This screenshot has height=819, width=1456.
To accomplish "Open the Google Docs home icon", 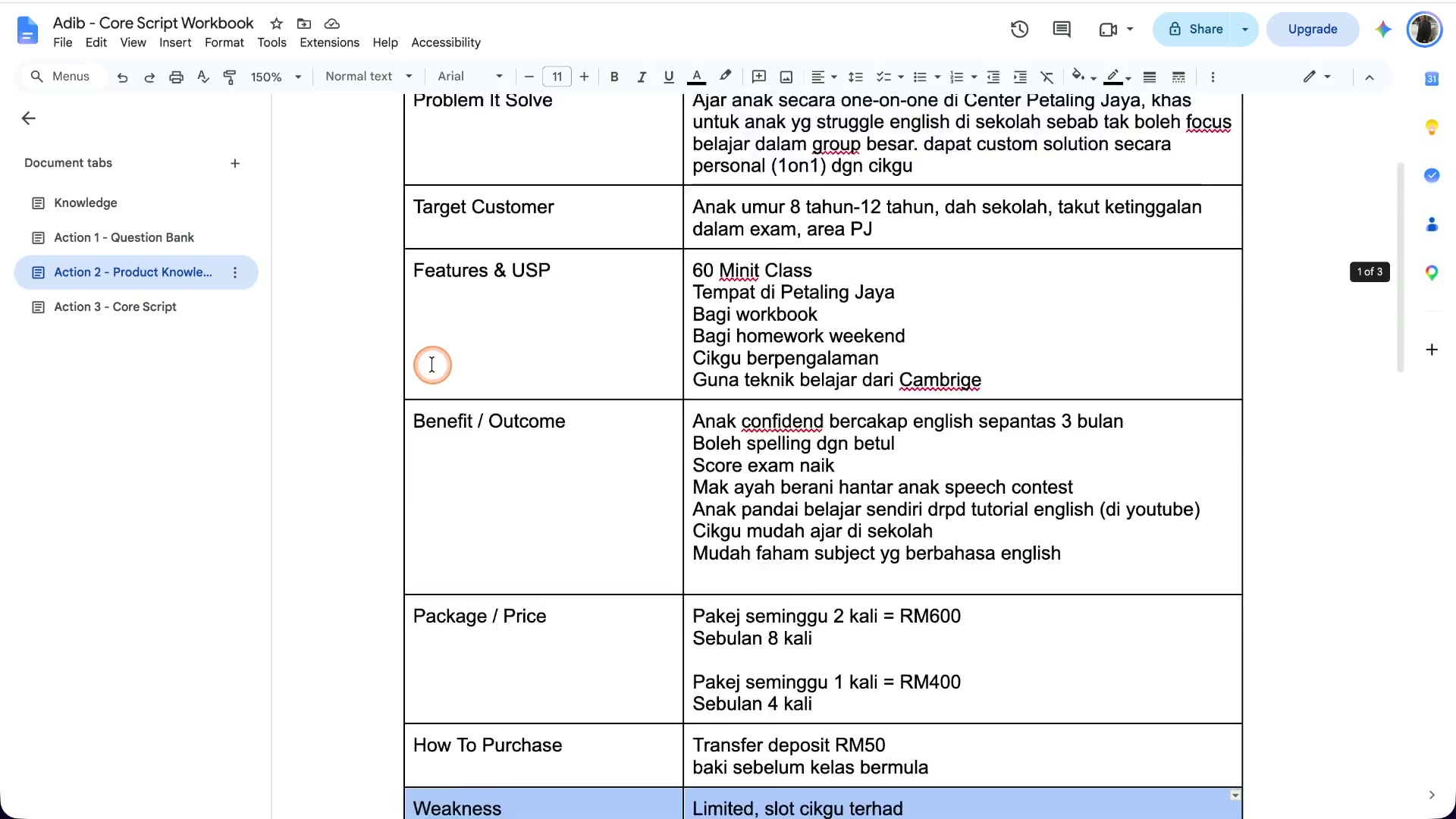I will (27, 30).
